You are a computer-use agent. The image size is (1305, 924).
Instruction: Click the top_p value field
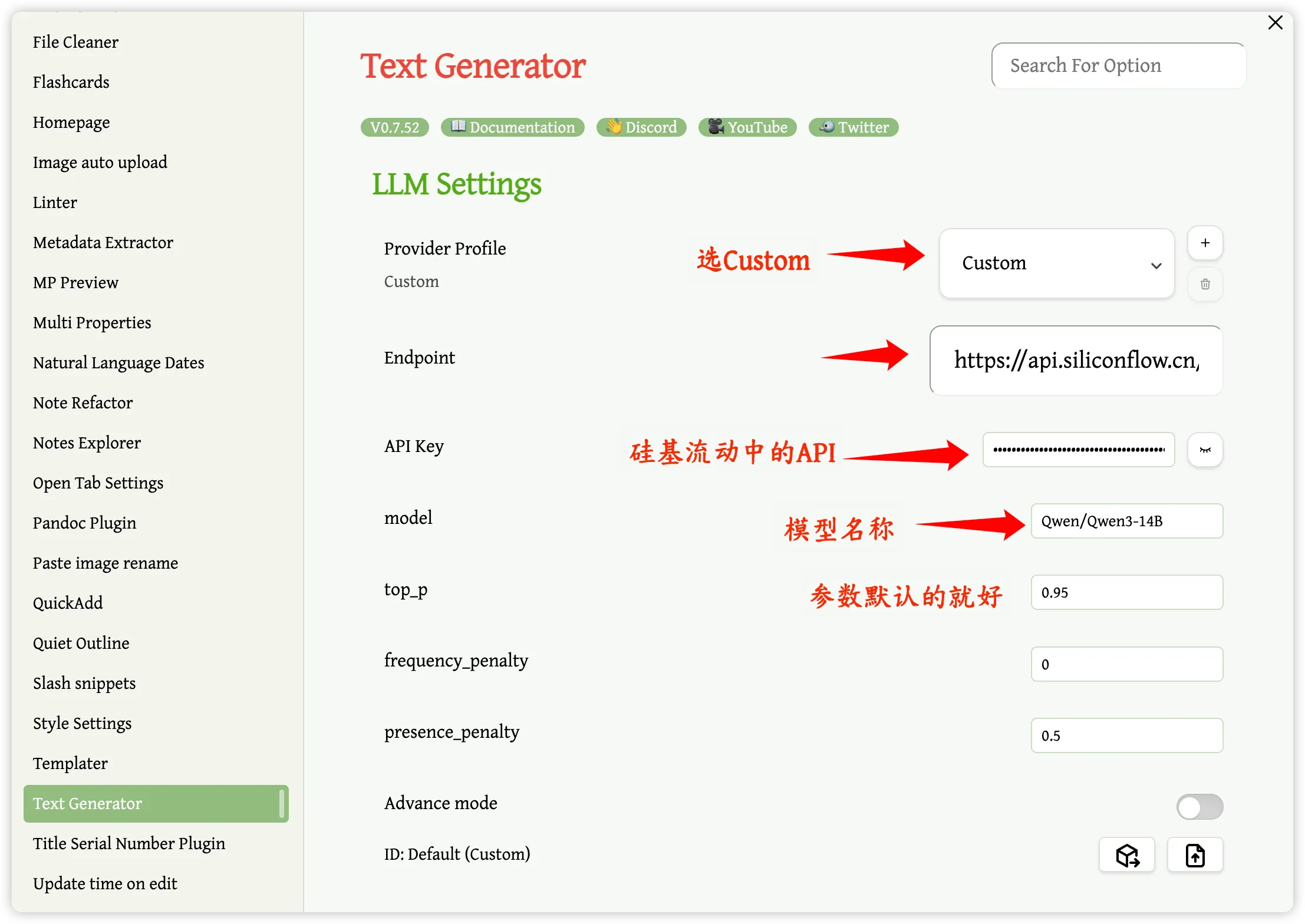[1126, 592]
